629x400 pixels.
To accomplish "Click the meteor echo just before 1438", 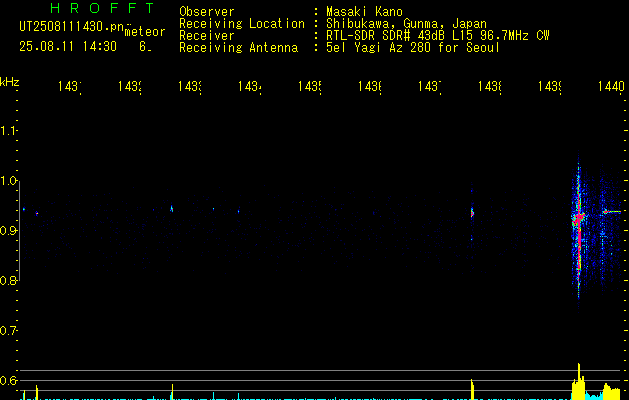I will pos(472,213).
